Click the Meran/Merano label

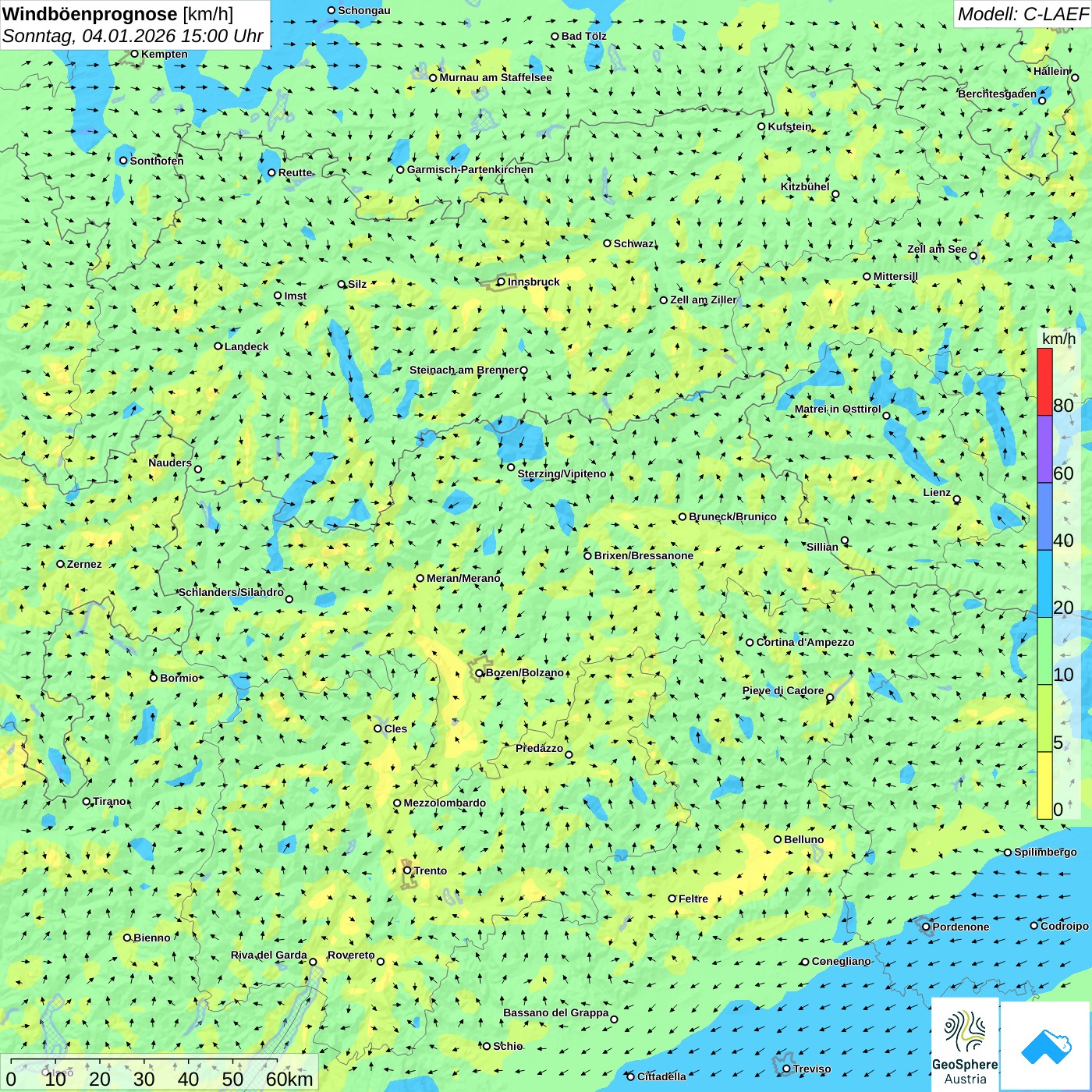tap(463, 578)
